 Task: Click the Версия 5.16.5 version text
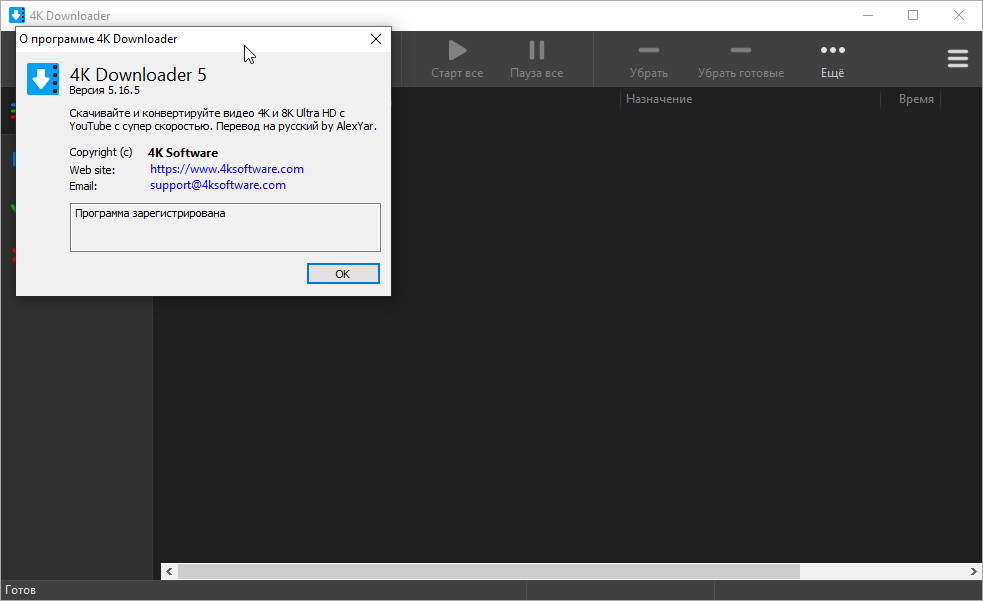(104, 90)
